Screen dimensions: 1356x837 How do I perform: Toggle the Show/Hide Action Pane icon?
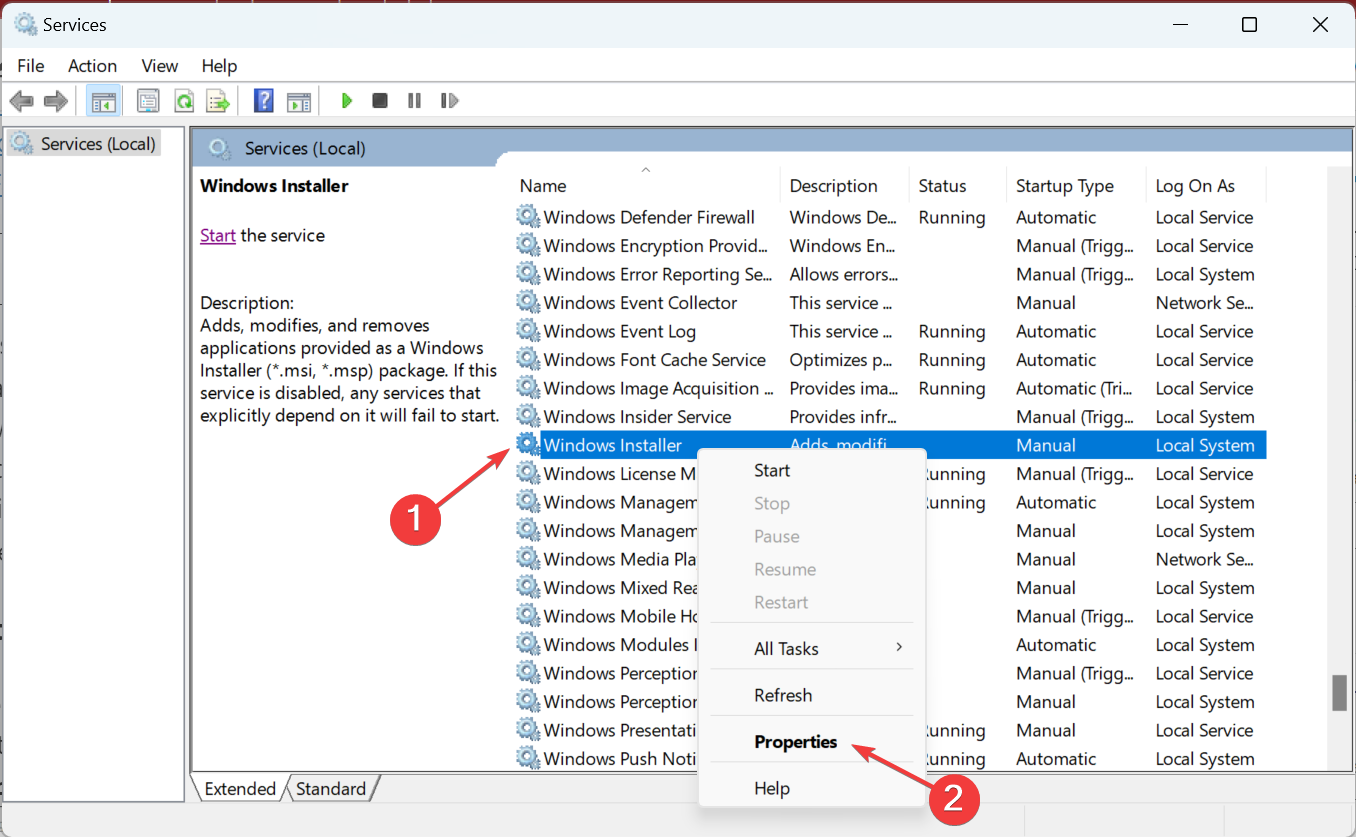pyautogui.click(x=299, y=101)
